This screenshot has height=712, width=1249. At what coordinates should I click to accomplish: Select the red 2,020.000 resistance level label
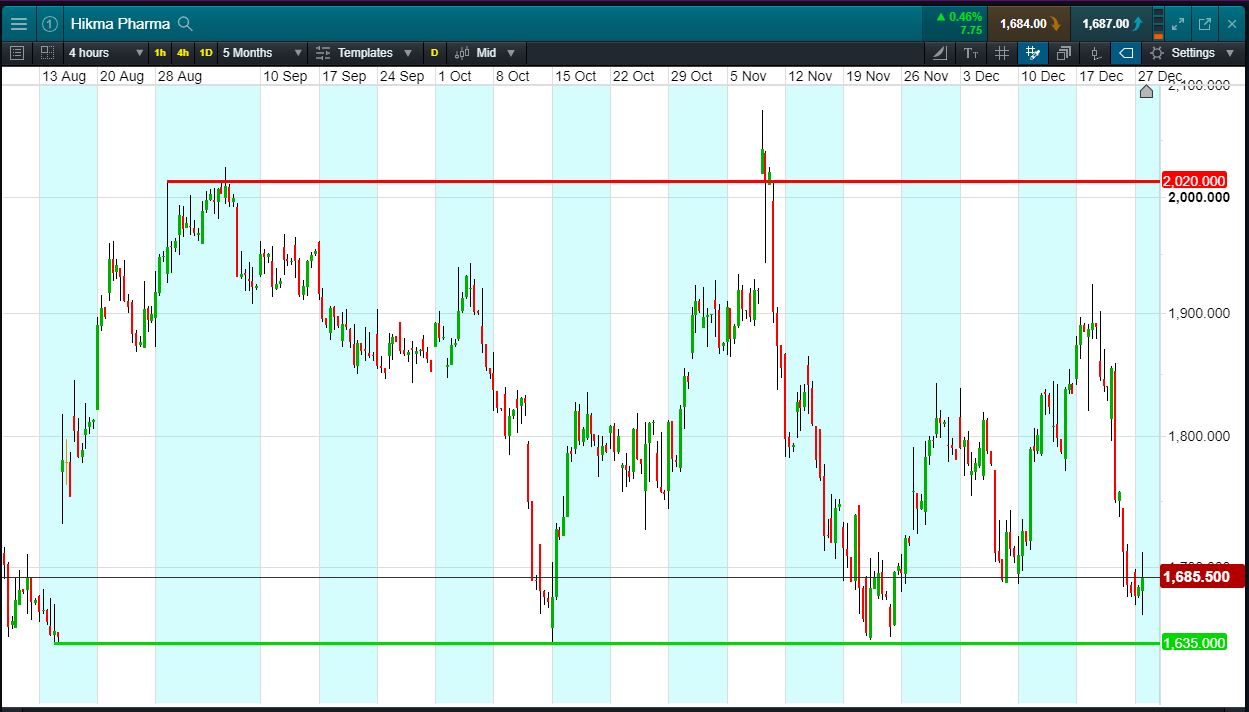tap(1194, 181)
